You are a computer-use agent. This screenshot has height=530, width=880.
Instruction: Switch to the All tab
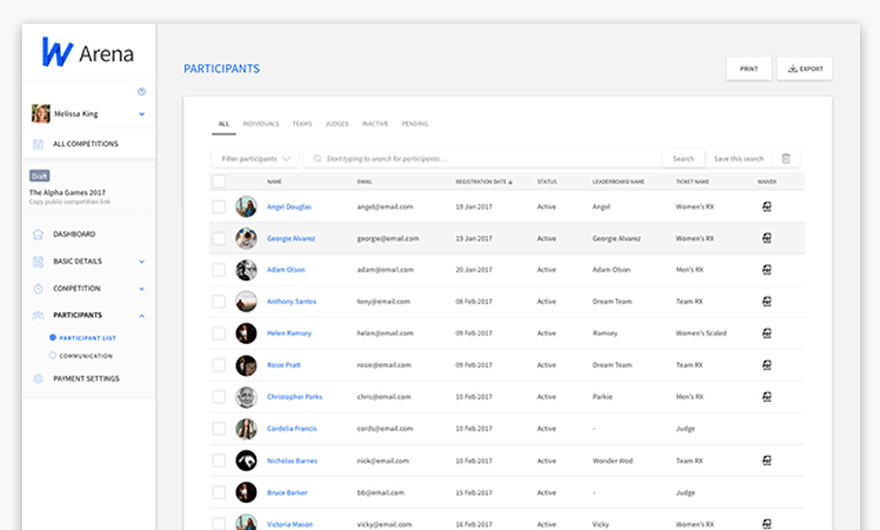click(223, 124)
